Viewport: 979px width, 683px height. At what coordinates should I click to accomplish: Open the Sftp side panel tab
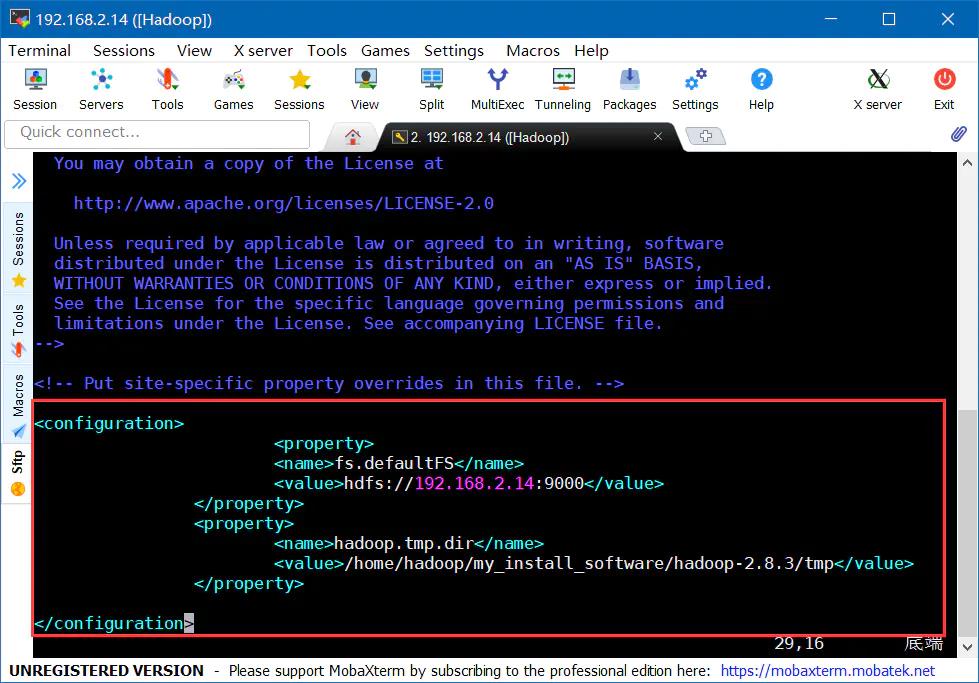point(18,472)
